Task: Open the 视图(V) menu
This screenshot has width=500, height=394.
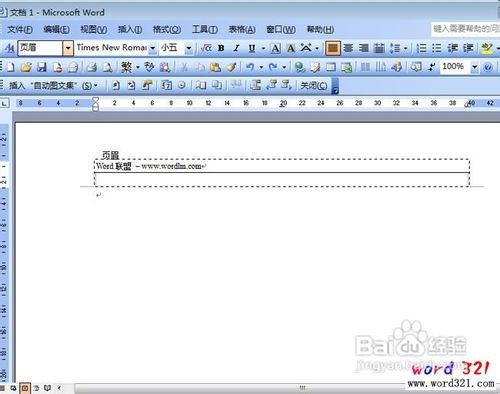Action: [x=94, y=30]
